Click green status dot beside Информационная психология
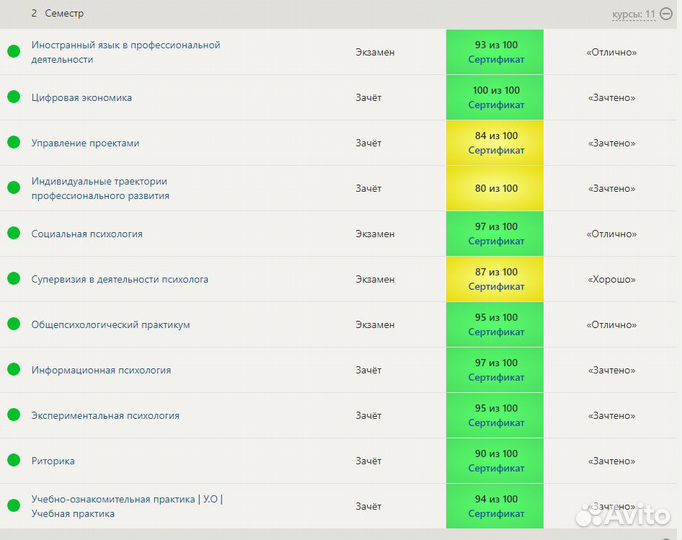The height and width of the screenshot is (540, 682). (x=14, y=369)
